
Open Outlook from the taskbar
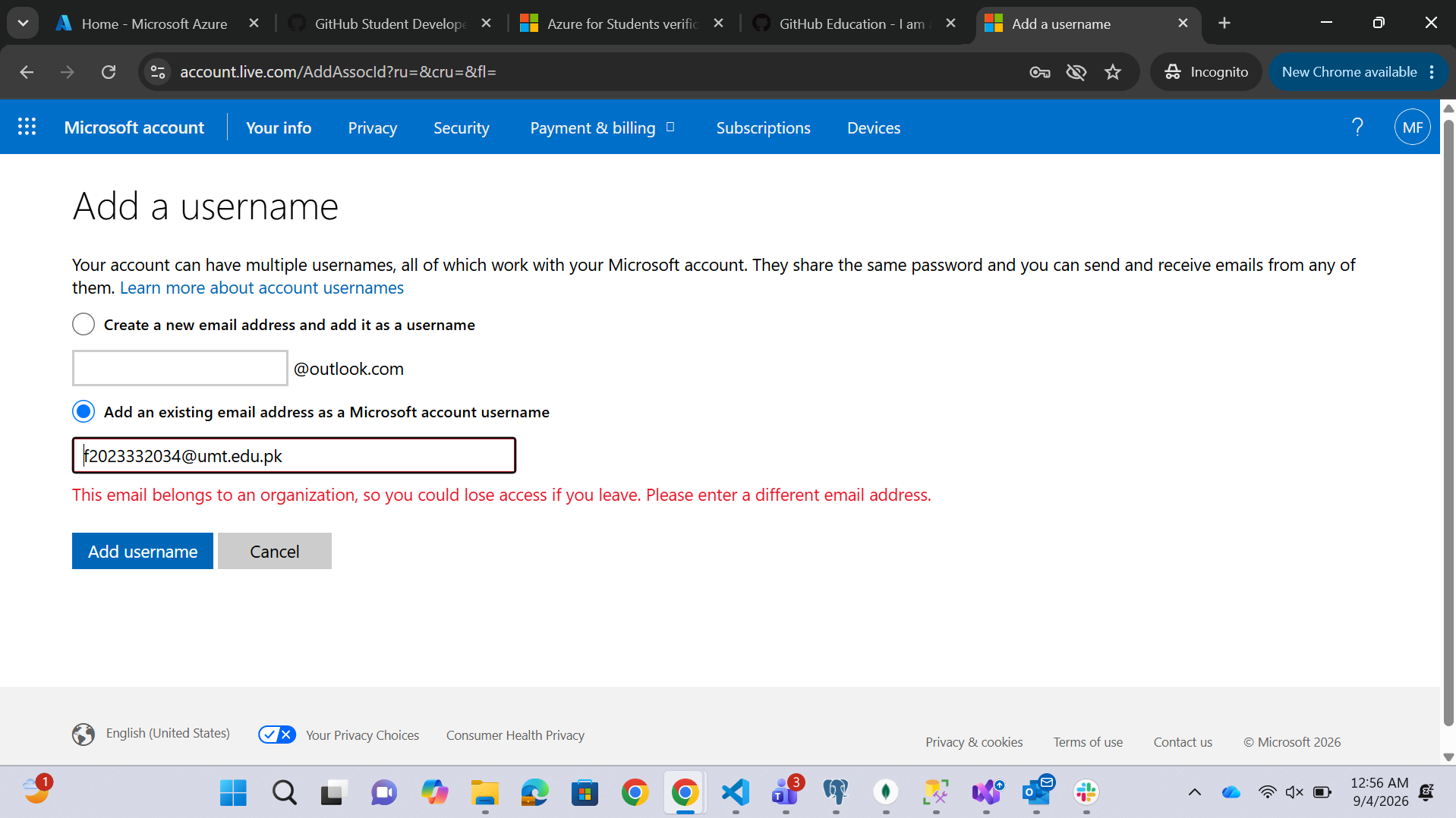pos(1036,793)
